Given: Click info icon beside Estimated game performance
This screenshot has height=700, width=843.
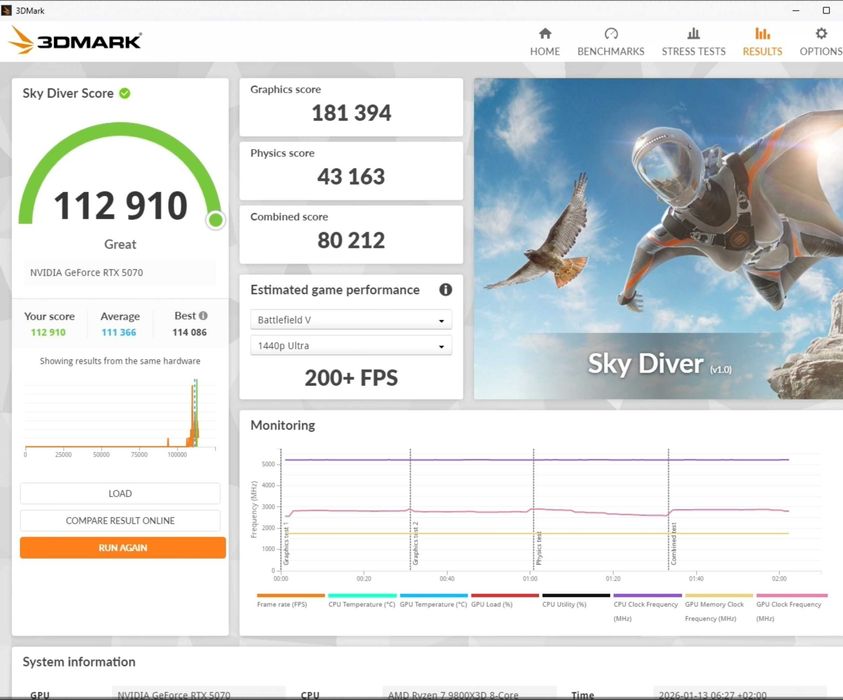Looking at the screenshot, I should 445,290.
